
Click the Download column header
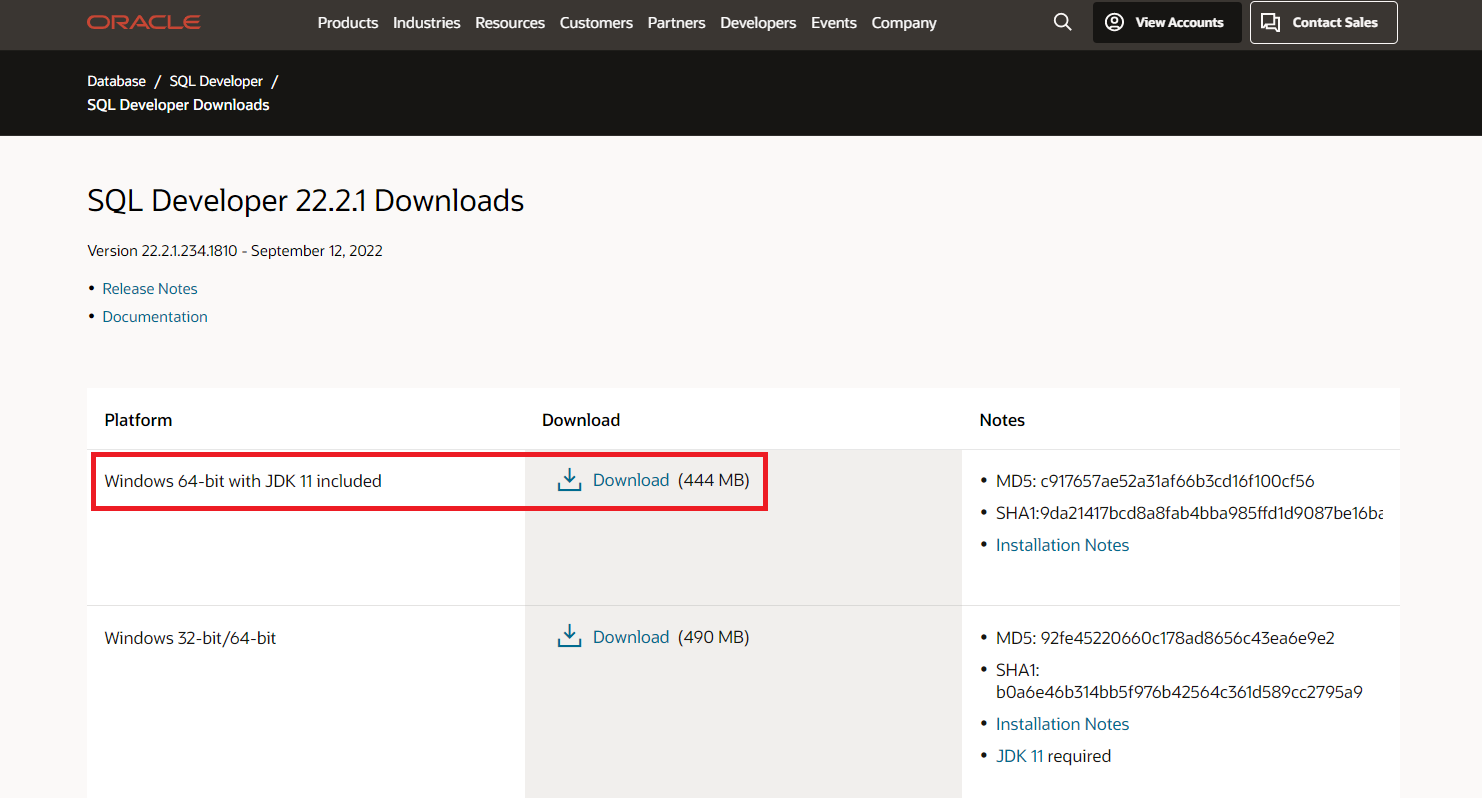tap(581, 420)
